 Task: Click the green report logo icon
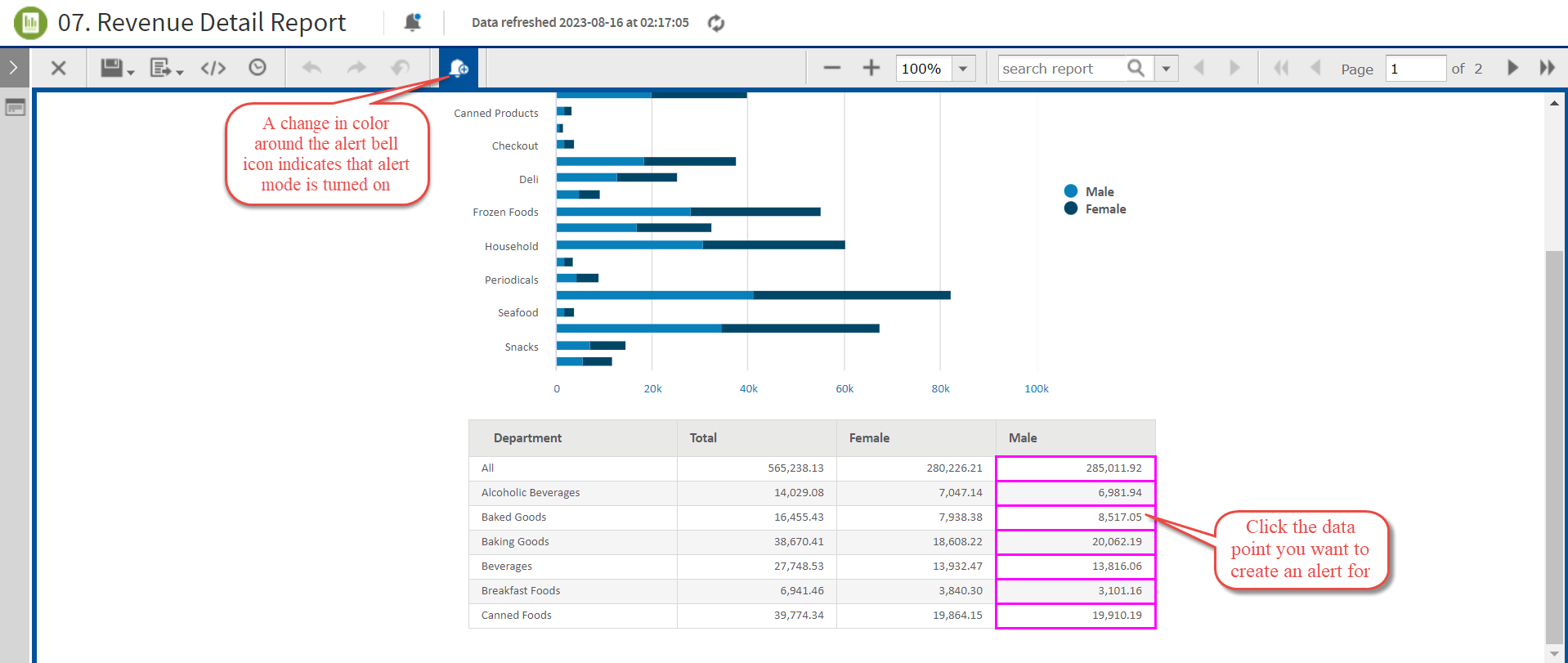click(30, 23)
